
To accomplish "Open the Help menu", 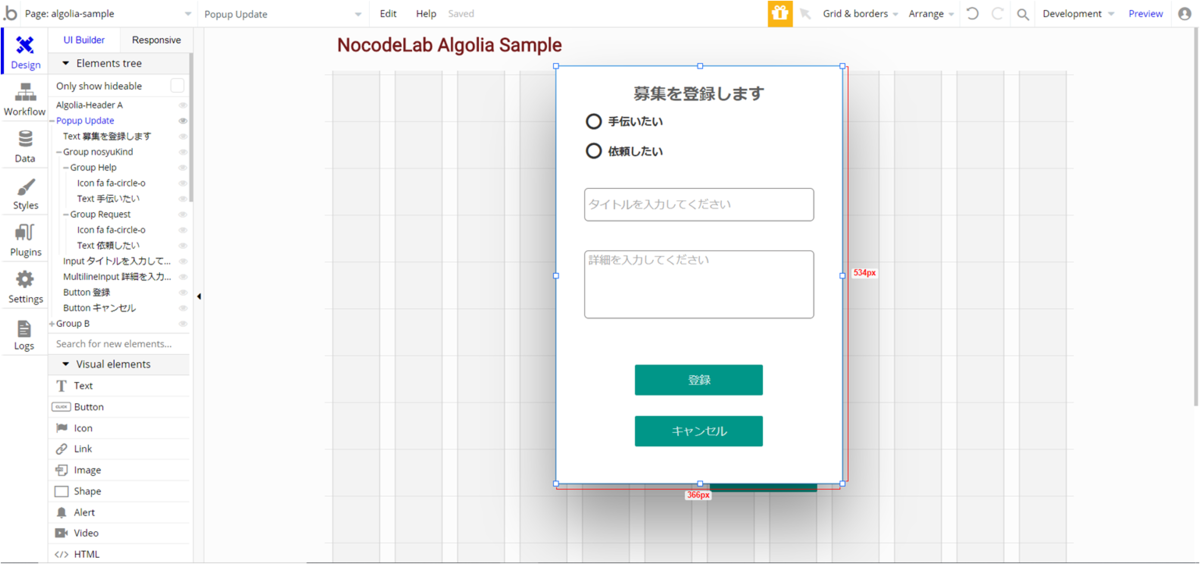I will (426, 14).
